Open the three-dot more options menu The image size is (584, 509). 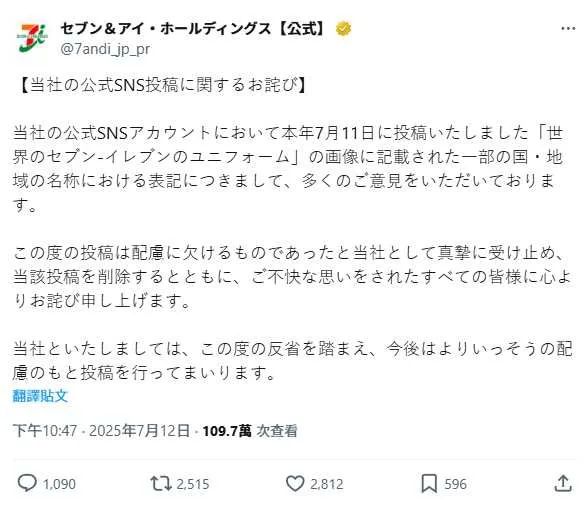[x=568, y=28]
